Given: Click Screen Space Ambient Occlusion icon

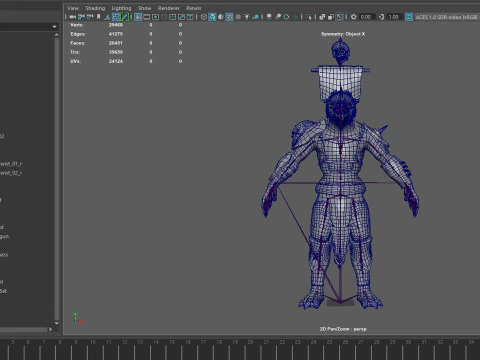Looking at the screenshot, I should (269, 17).
